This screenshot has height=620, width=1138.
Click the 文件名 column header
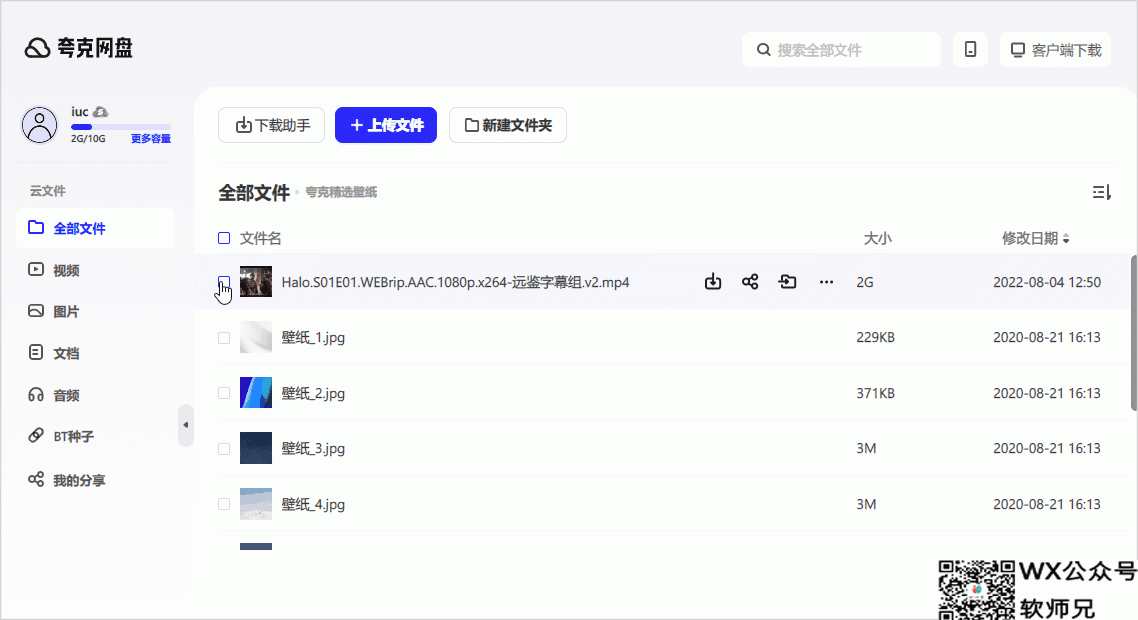click(261, 238)
